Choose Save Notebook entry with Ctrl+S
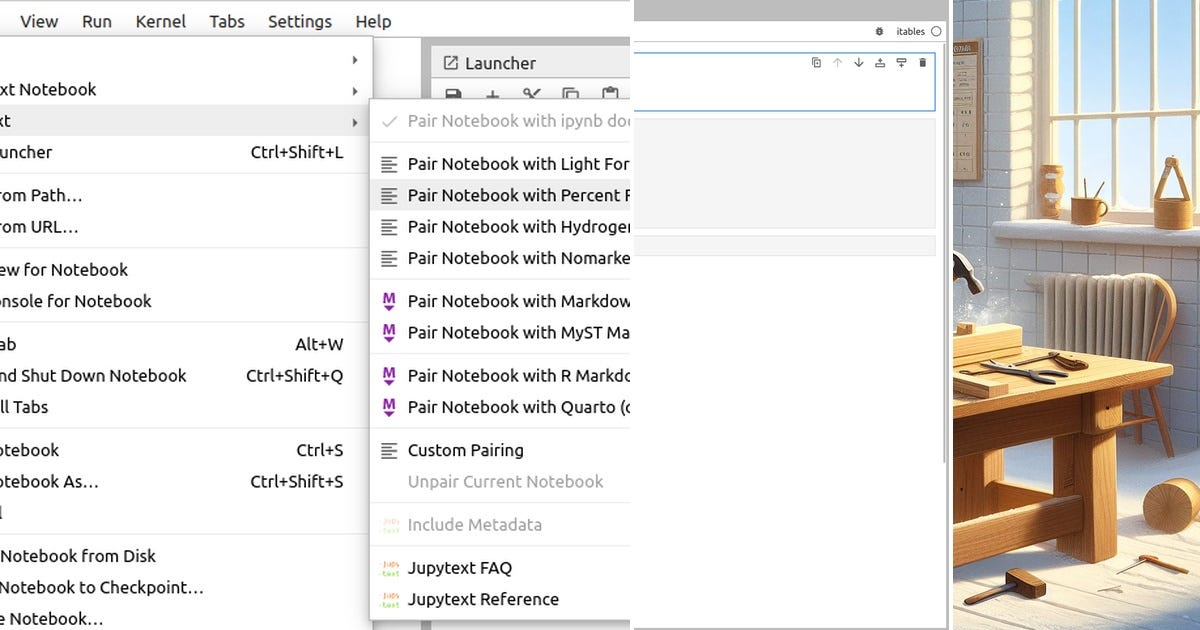 [x=185, y=451]
